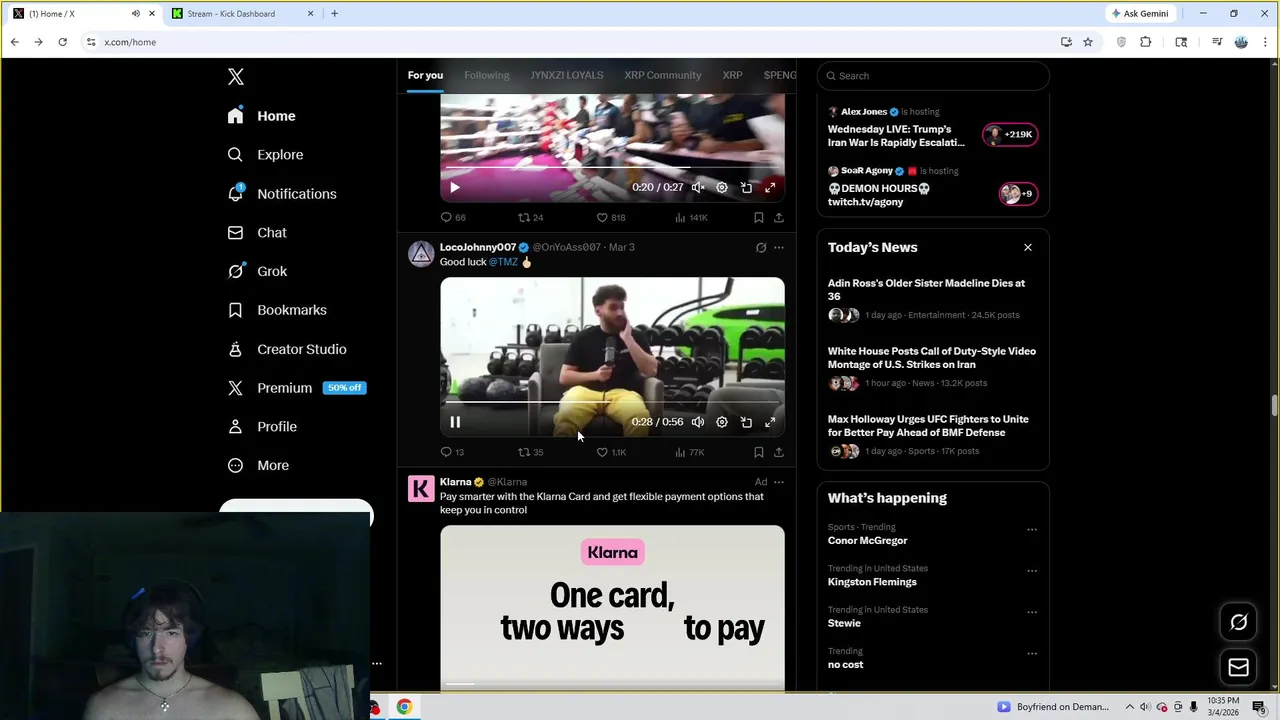Fullscreen the LocoJohnny007 video
The width and height of the screenshot is (1280, 720).
click(770, 422)
